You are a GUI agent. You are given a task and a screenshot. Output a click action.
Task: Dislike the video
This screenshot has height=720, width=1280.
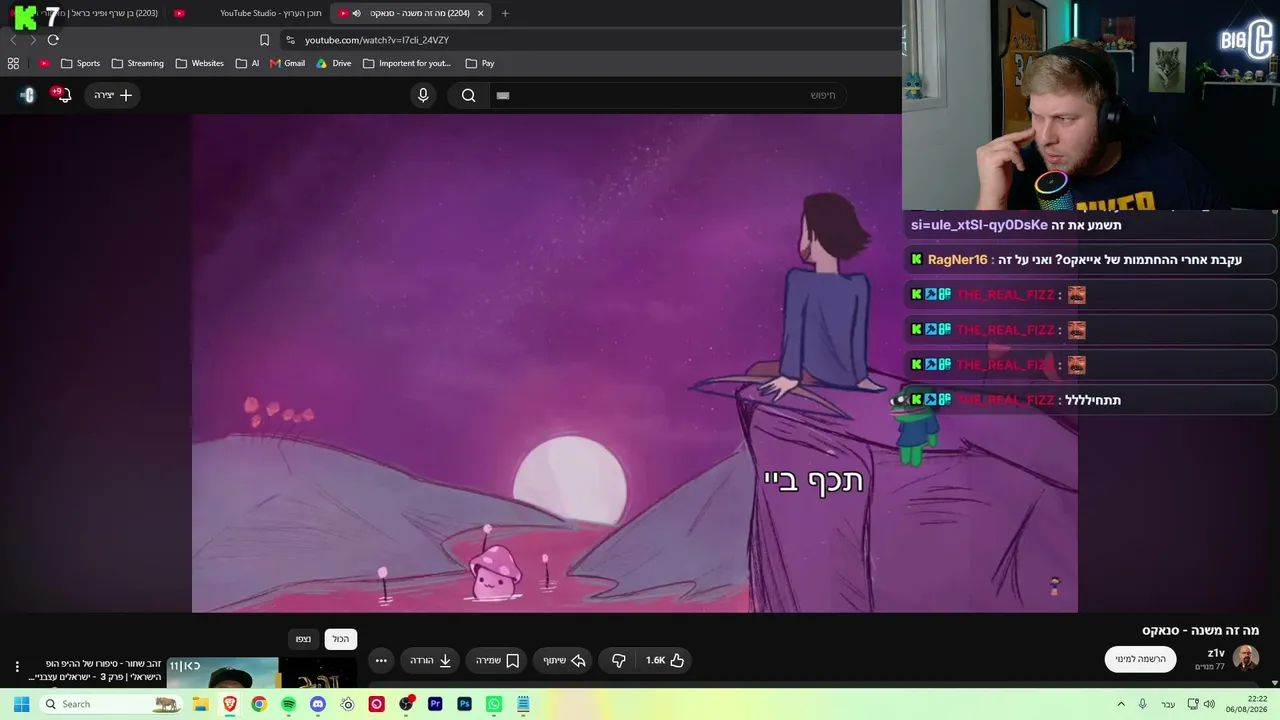click(618, 660)
